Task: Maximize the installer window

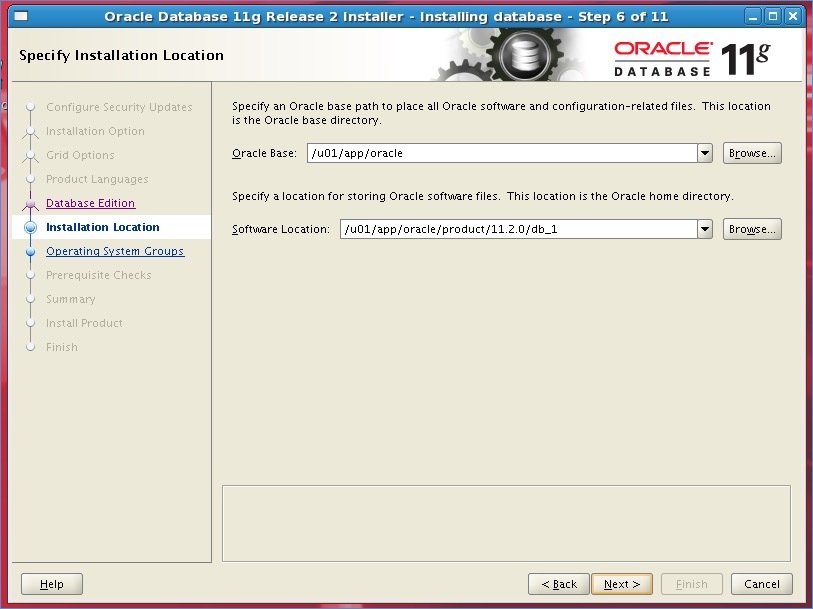Action: click(773, 16)
